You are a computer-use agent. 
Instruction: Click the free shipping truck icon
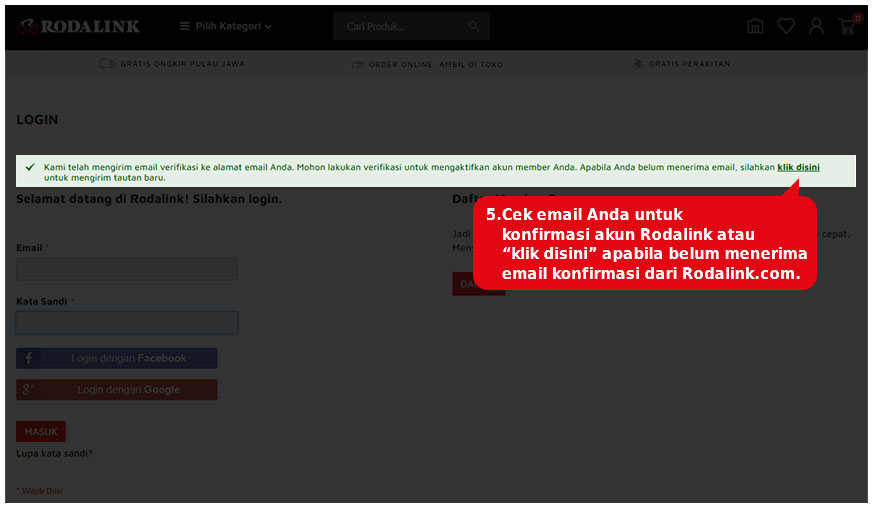coord(107,64)
